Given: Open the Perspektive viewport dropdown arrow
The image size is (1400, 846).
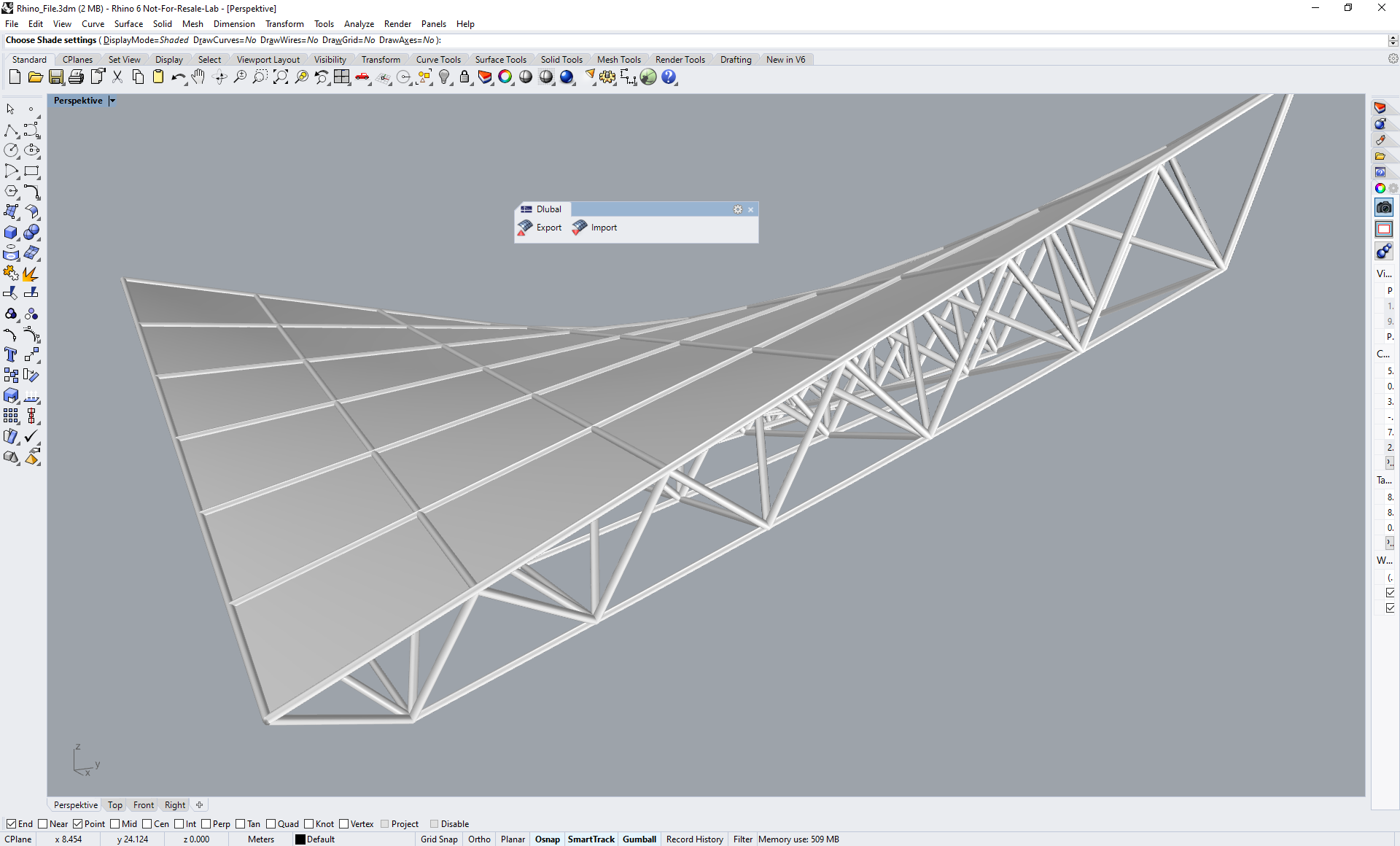Looking at the screenshot, I should pyautogui.click(x=112, y=101).
